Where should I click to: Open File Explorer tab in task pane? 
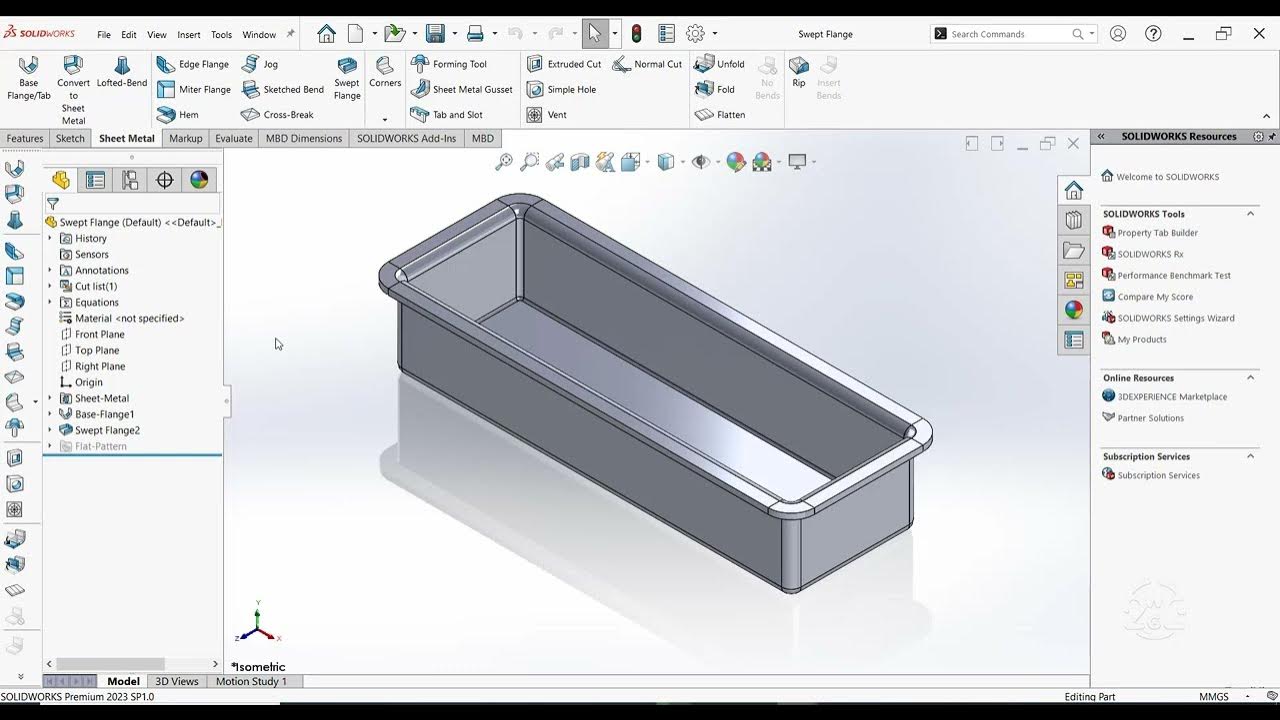[x=1074, y=250]
